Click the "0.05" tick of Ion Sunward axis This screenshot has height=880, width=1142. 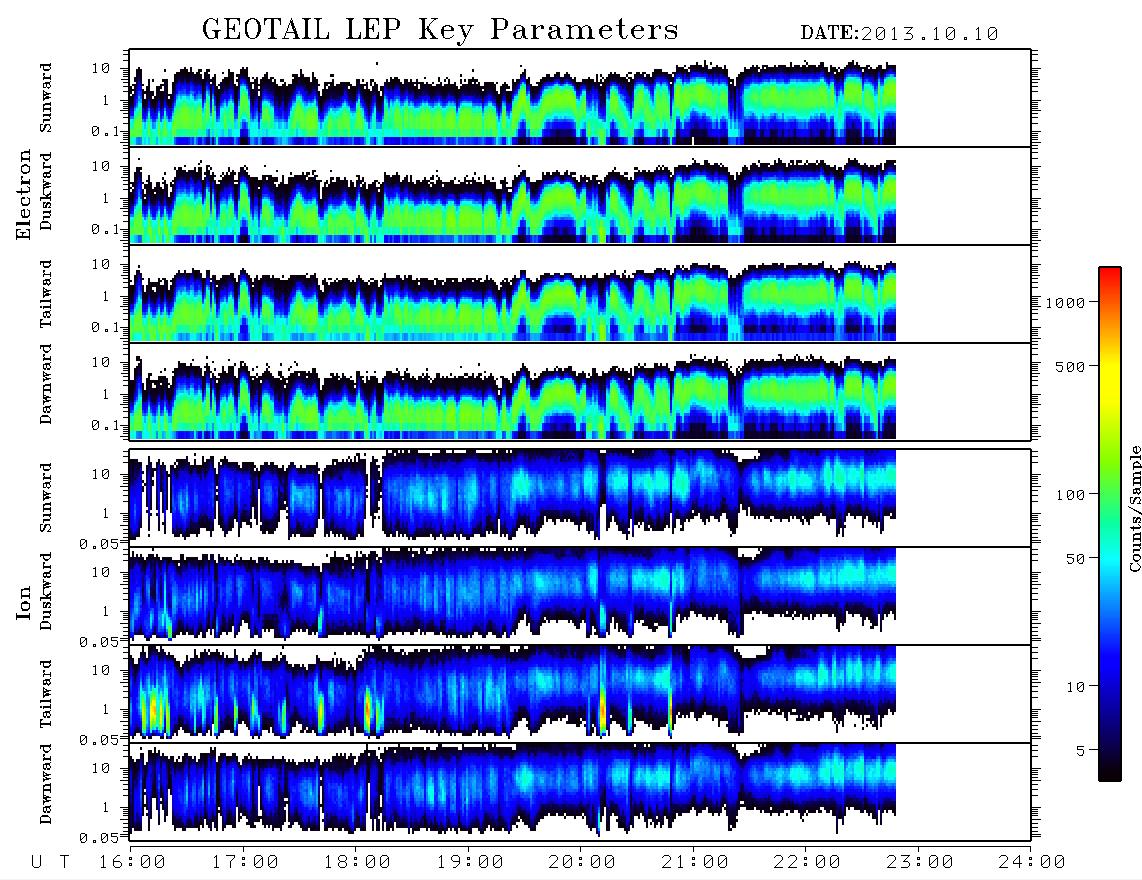pyautogui.click(x=99, y=543)
